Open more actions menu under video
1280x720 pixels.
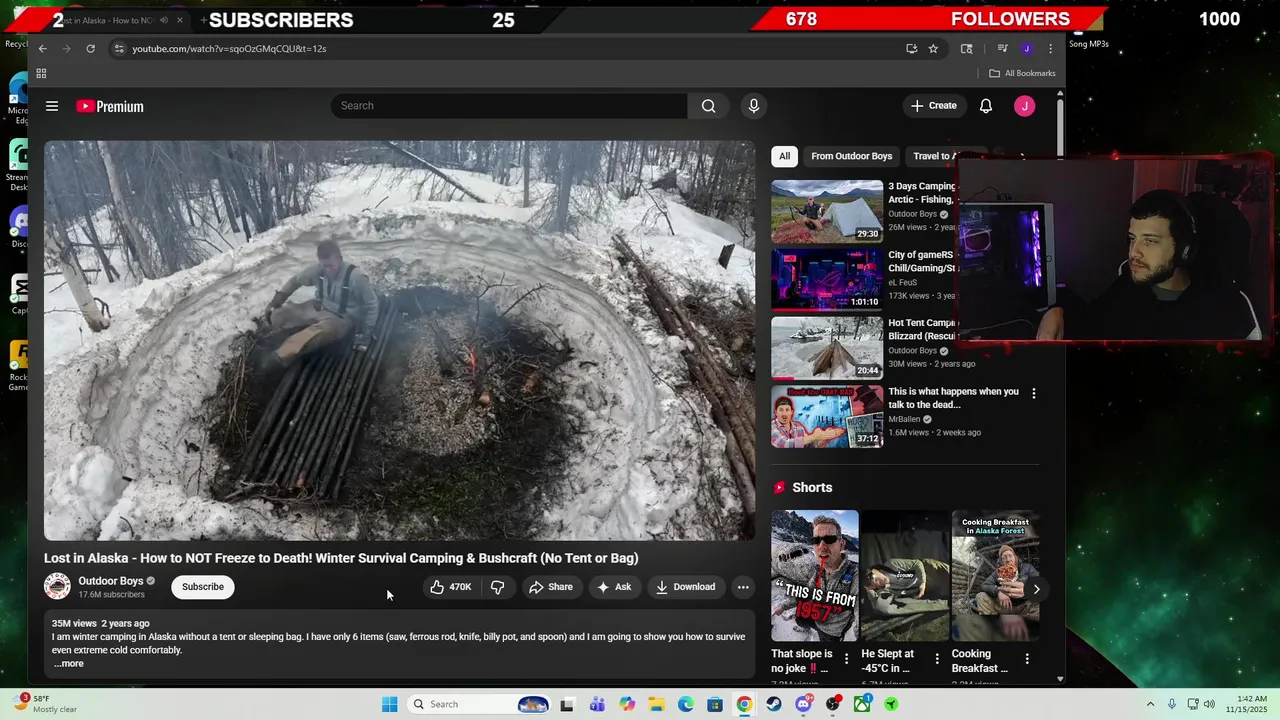(743, 587)
